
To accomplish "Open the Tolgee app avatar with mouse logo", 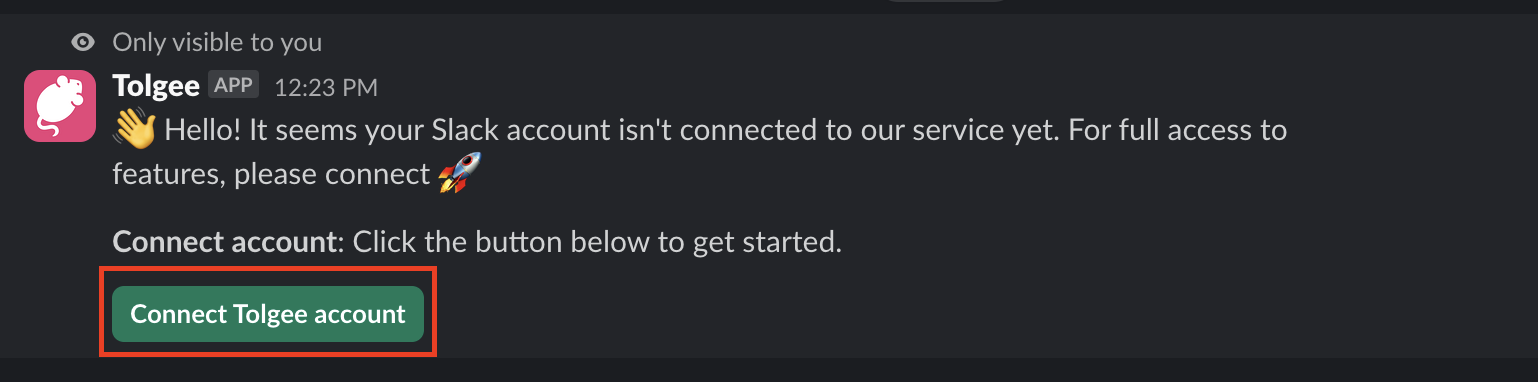I will pos(59,106).
